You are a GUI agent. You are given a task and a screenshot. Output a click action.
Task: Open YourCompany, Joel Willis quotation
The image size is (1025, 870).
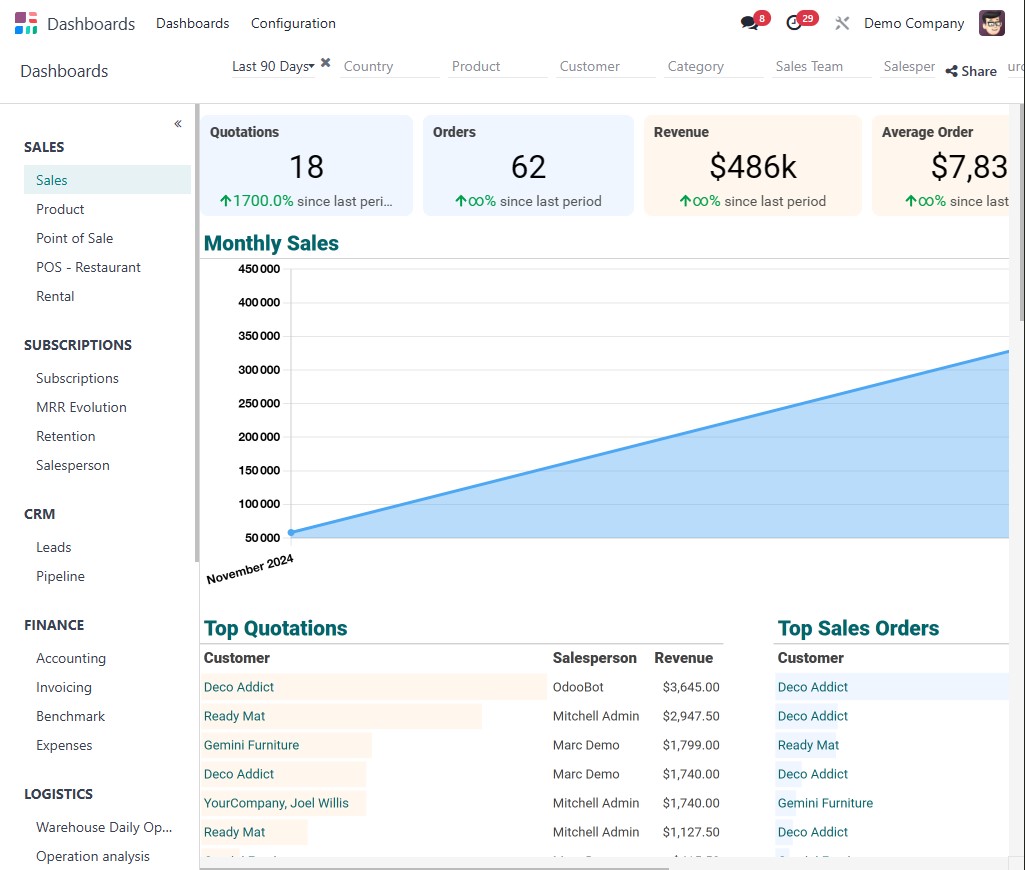pos(276,803)
